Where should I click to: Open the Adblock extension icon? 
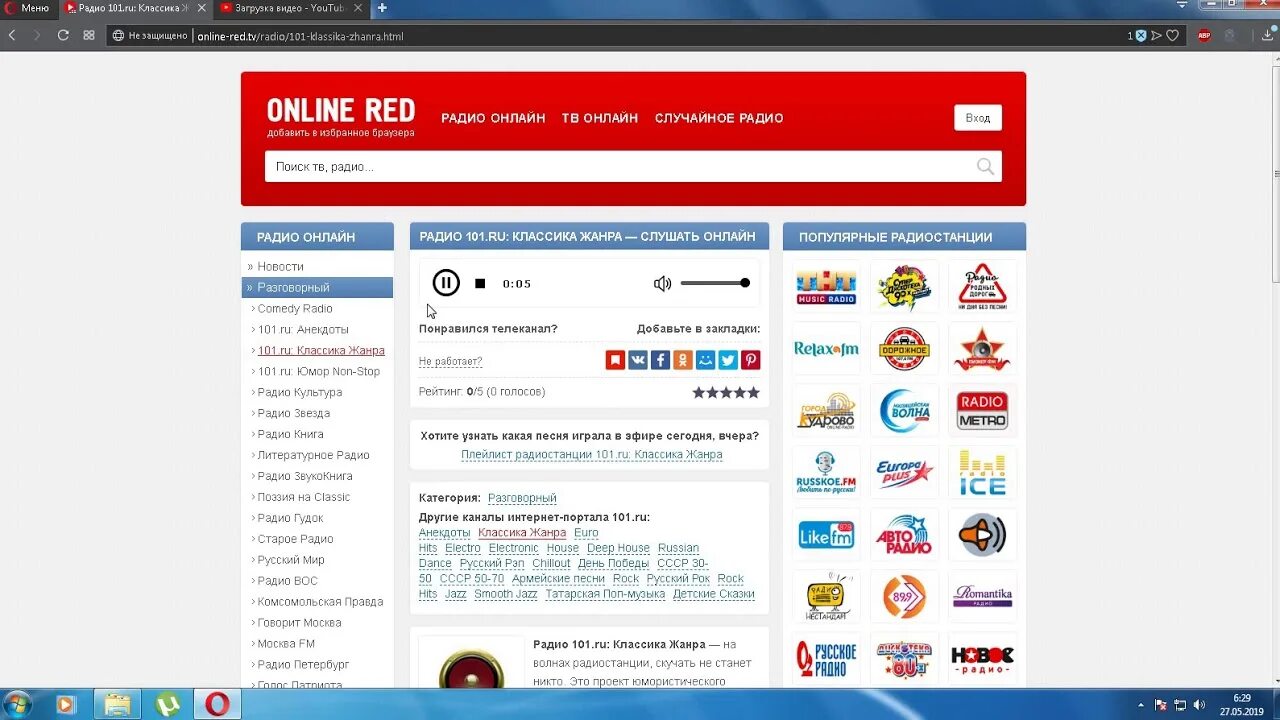[x=1204, y=35]
